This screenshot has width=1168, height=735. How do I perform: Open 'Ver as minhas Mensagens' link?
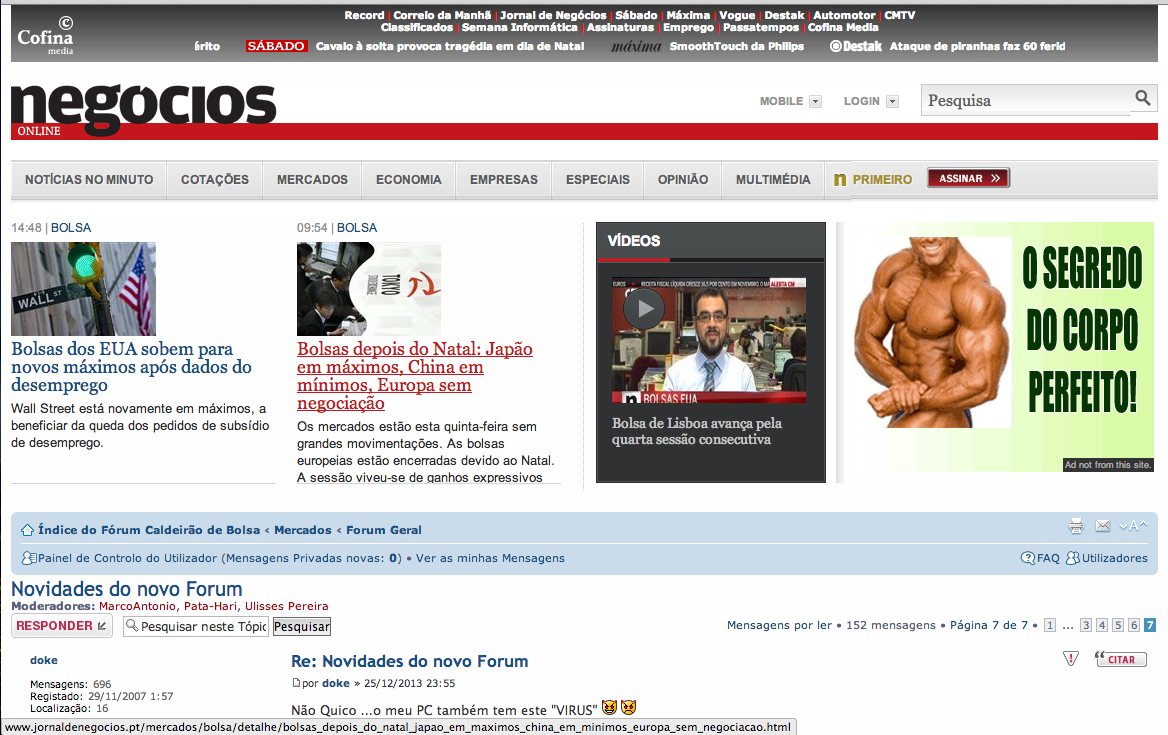pyautogui.click(x=490, y=558)
